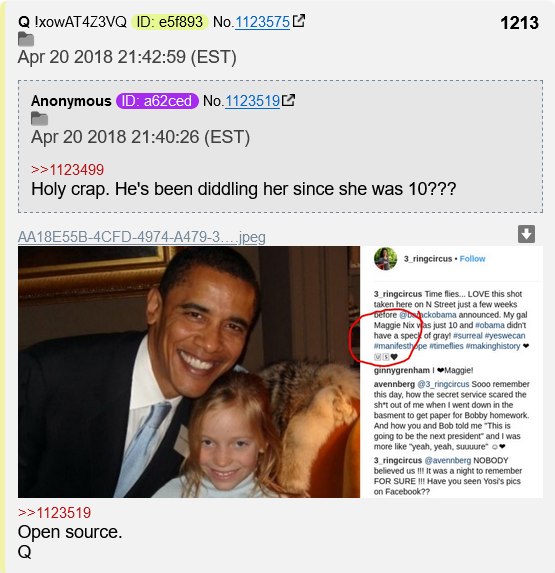This screenshot has height=573, width=555.
Task: Follow the red >>1123499 reply reference
Action: [68, 170]
